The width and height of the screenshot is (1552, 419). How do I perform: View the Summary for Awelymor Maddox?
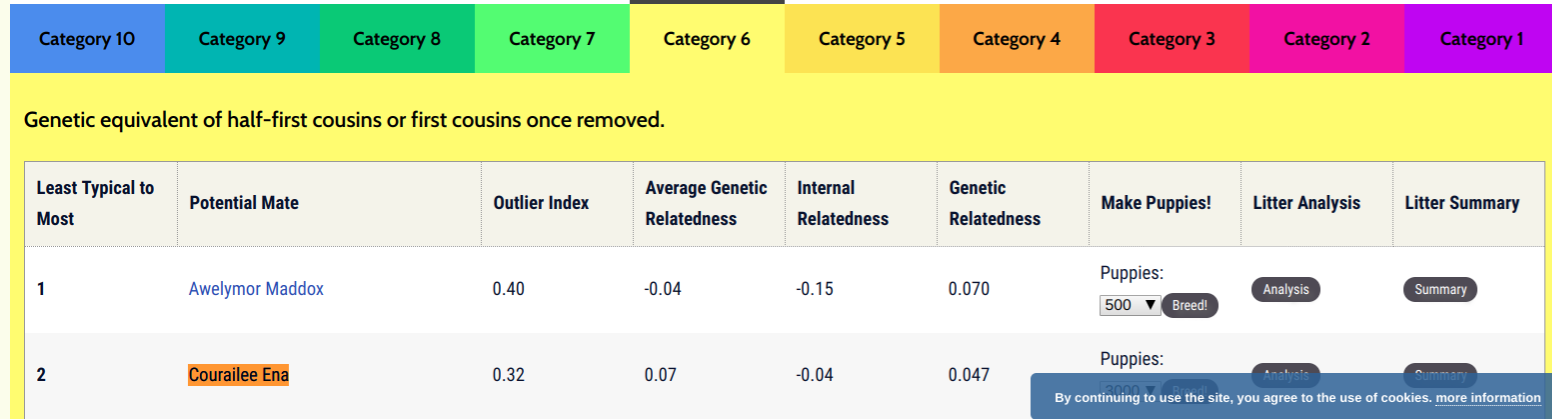click(x=1440, y=289)
